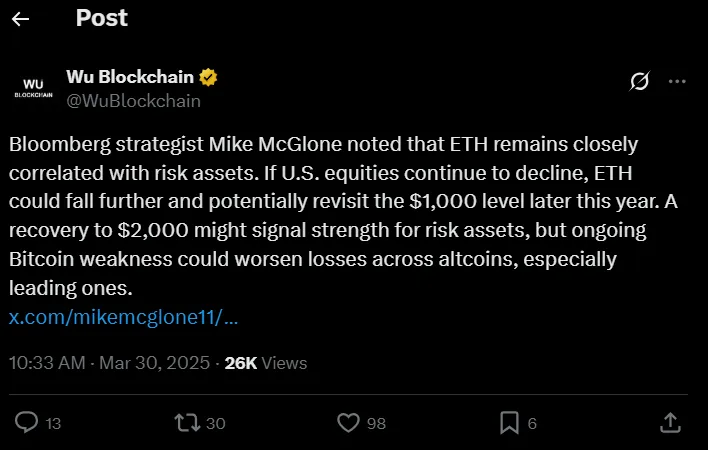708x450 pixels.
Task: Click the like count 98
Action: pos(376,424)
